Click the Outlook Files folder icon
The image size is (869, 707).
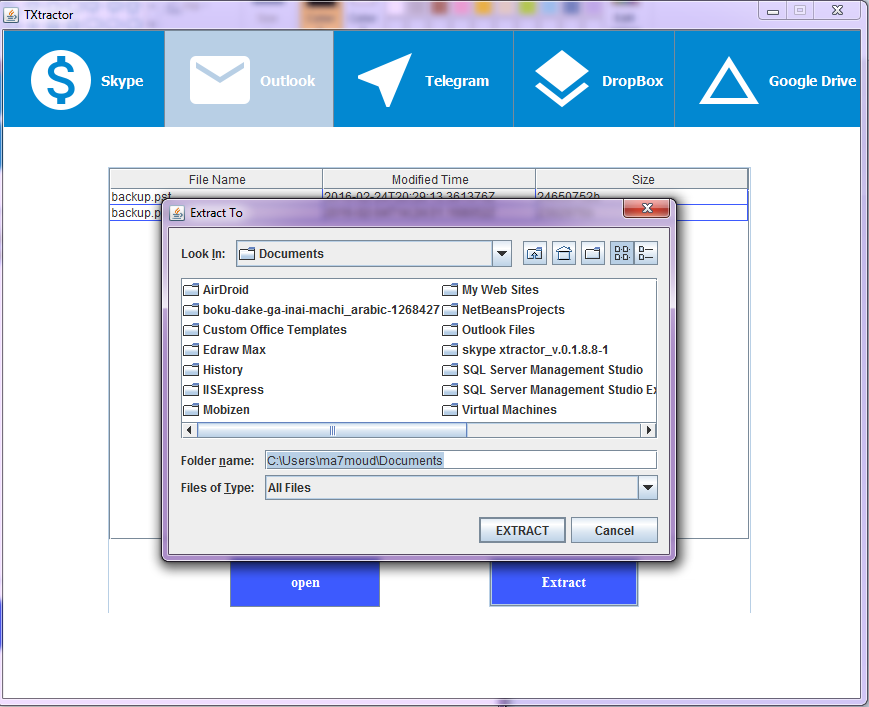pos(450,330)
